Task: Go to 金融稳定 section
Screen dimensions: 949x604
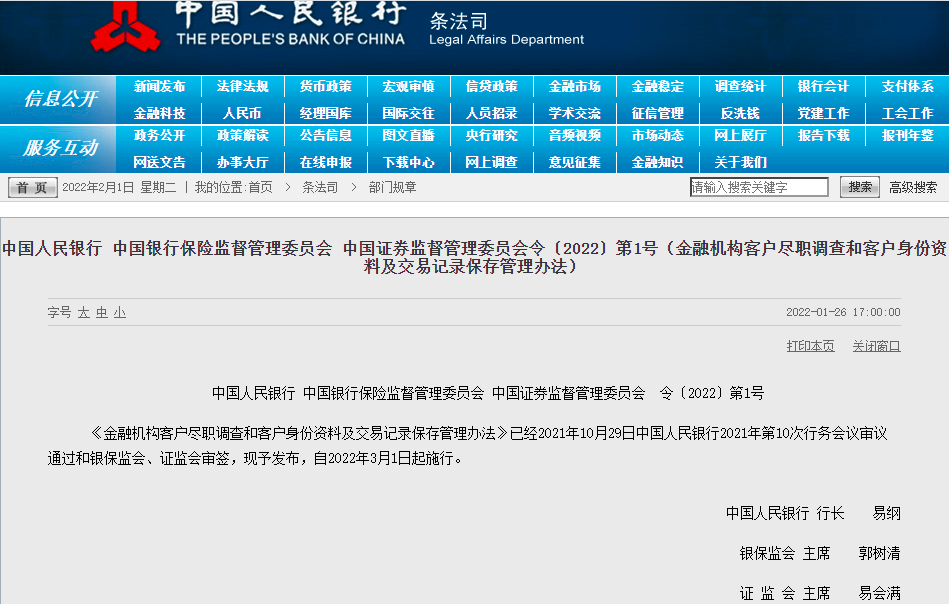Action: coord(657,87)
